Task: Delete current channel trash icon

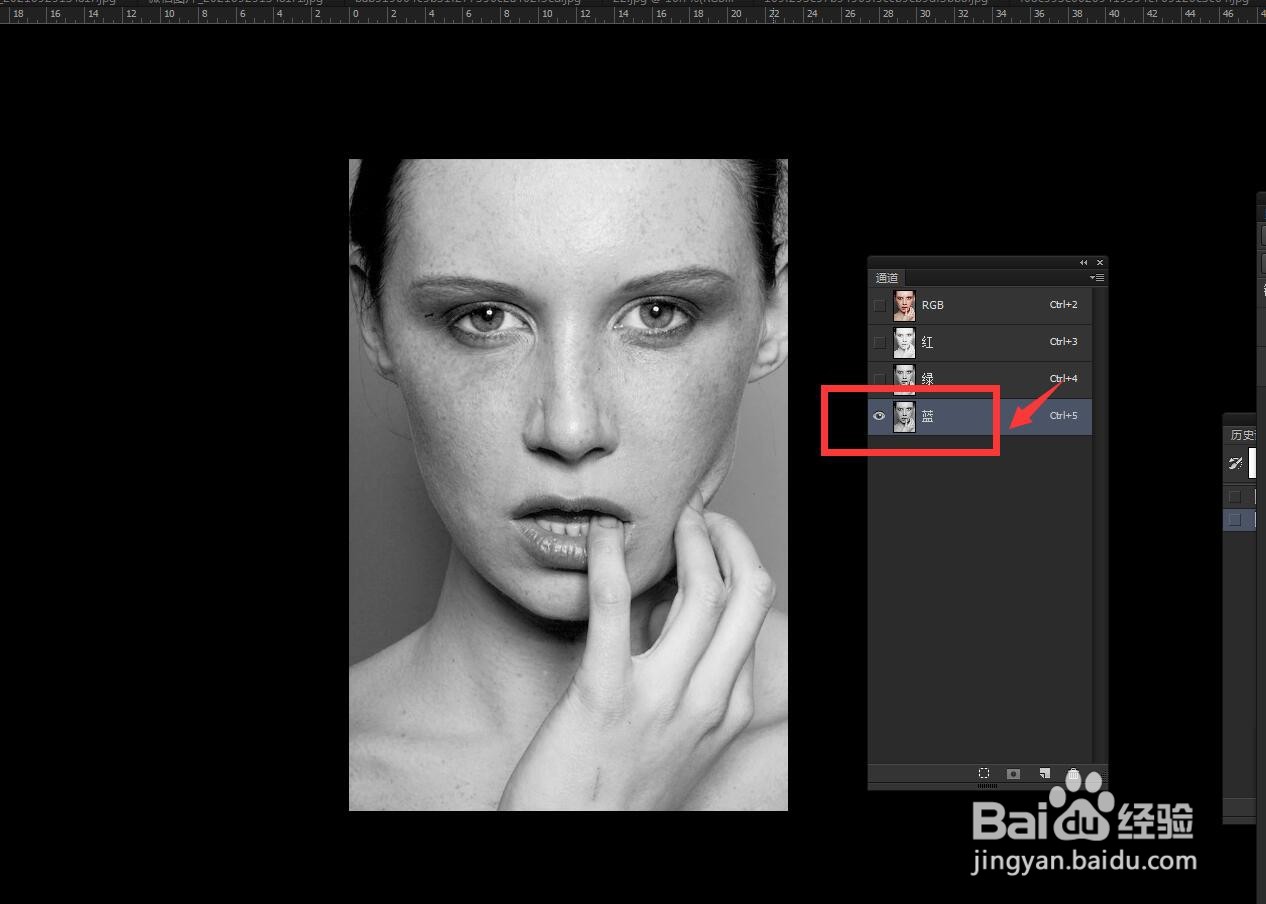Action: pos(1073,774)
